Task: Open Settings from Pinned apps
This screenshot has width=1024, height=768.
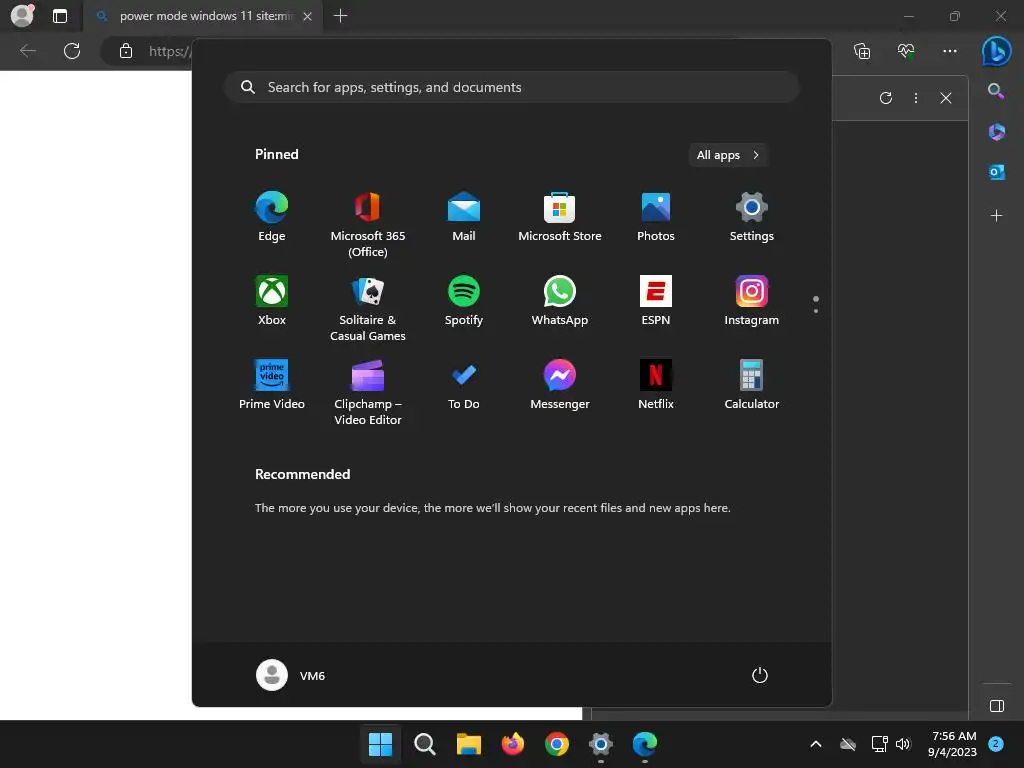Action: [752, 217]
